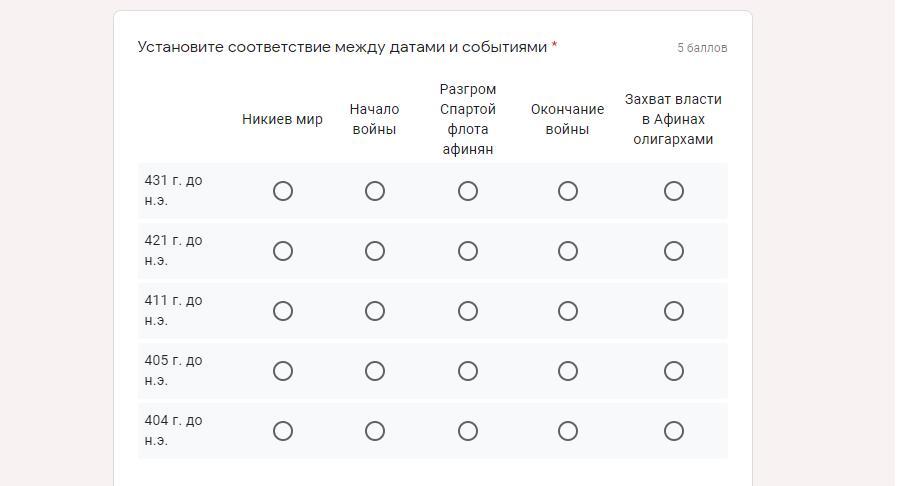The width and height of the screenshot is (902, 486).
Task: Select Никиев мир for 421 г. до н.э.
Action: click(283, 251)
